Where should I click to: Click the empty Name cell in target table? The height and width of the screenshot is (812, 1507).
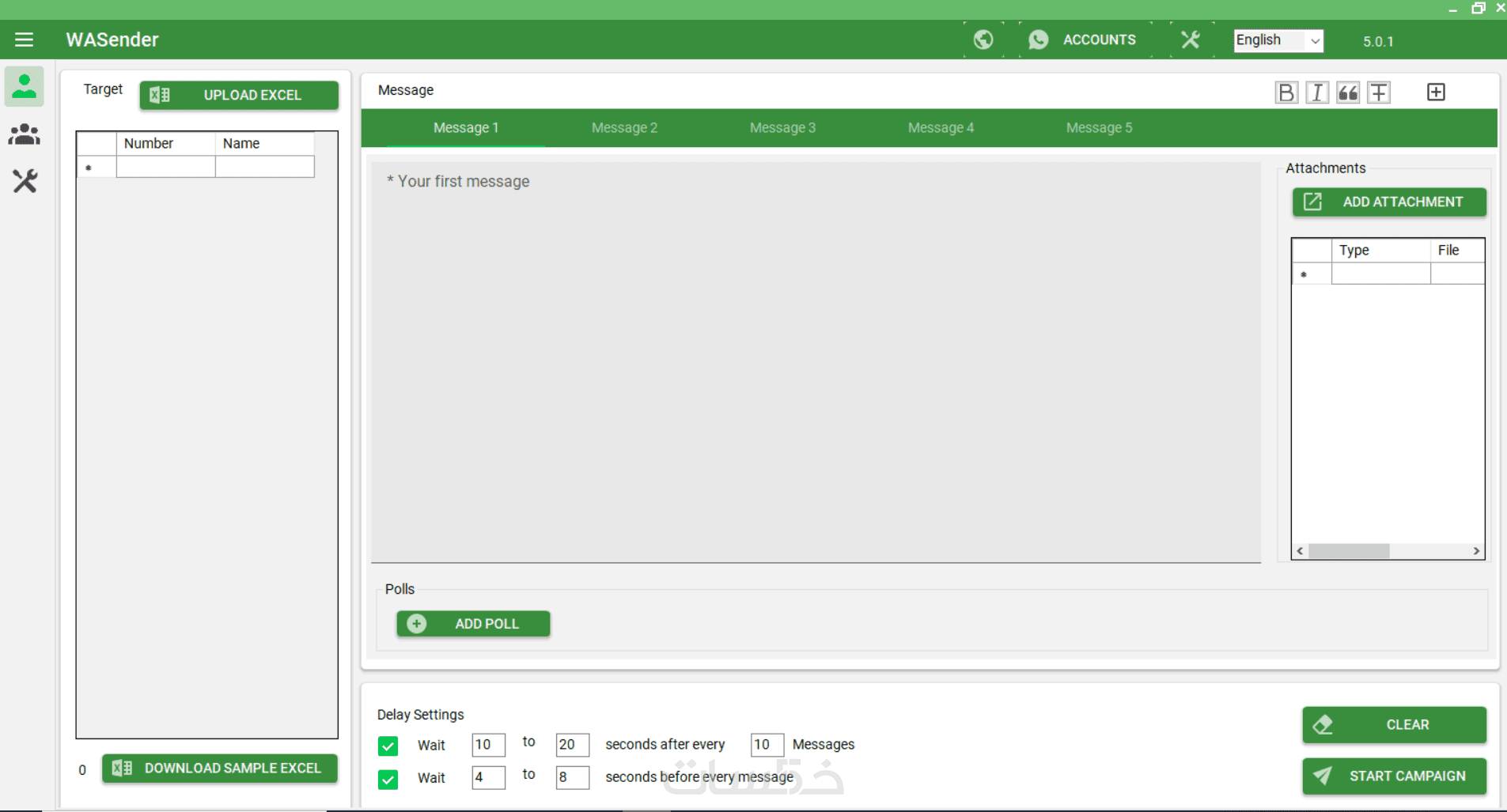(x=265, y=167)
